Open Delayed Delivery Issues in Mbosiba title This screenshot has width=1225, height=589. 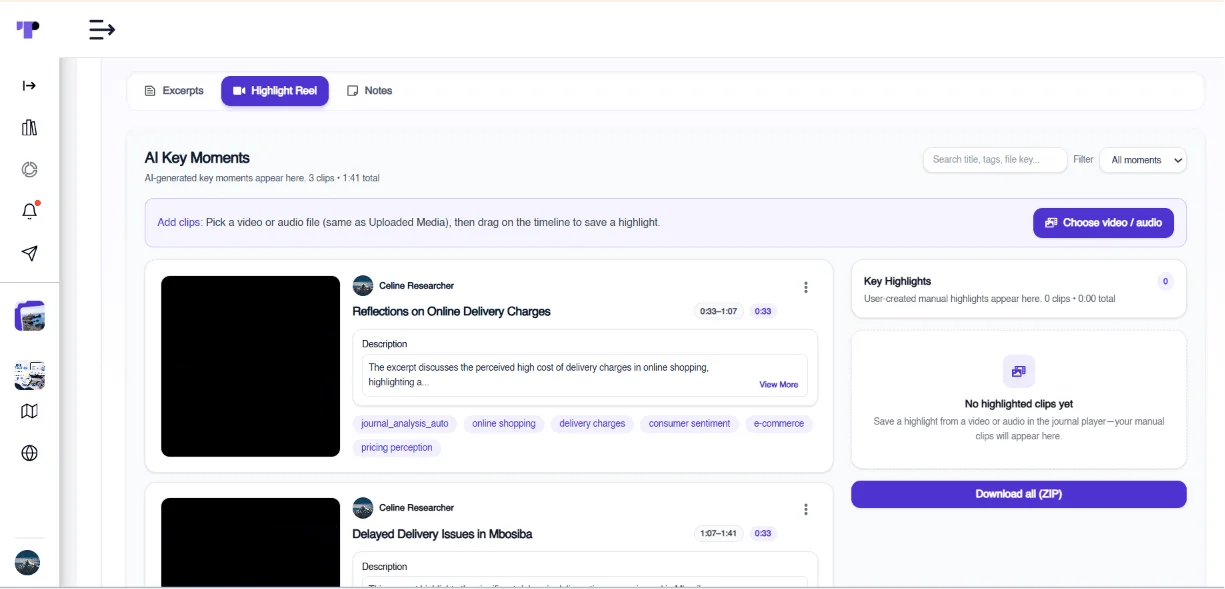click(443, 534)
